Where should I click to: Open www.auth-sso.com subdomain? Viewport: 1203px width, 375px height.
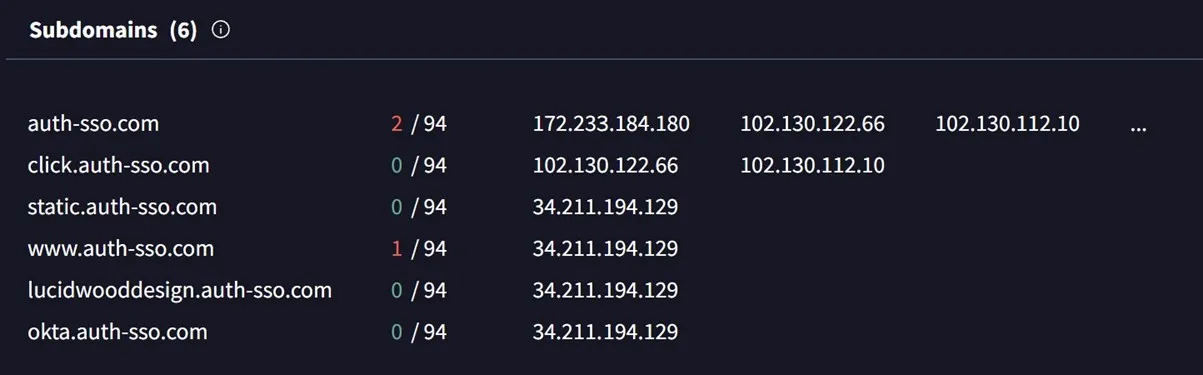pyautogui.click(x=121, y=248)
